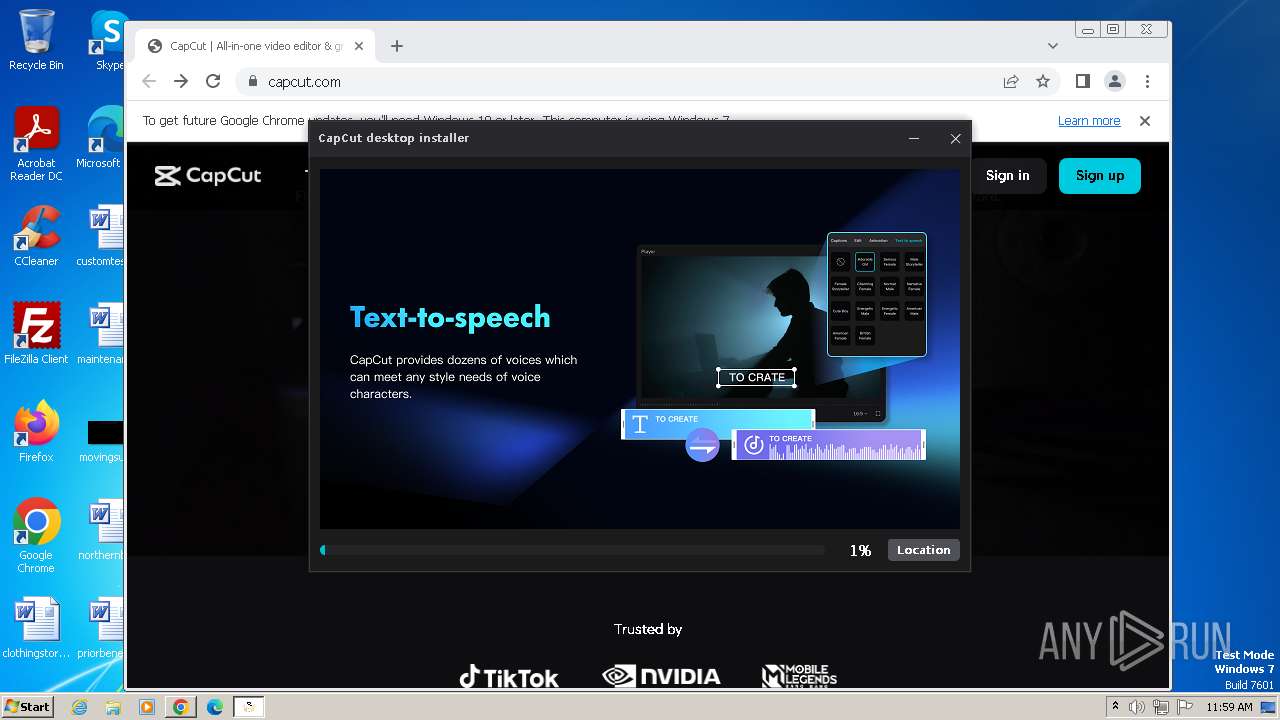This screenshot has width=1280, height=720.
Task: Open a new Chrome tab
Action: tap(397, 46)
